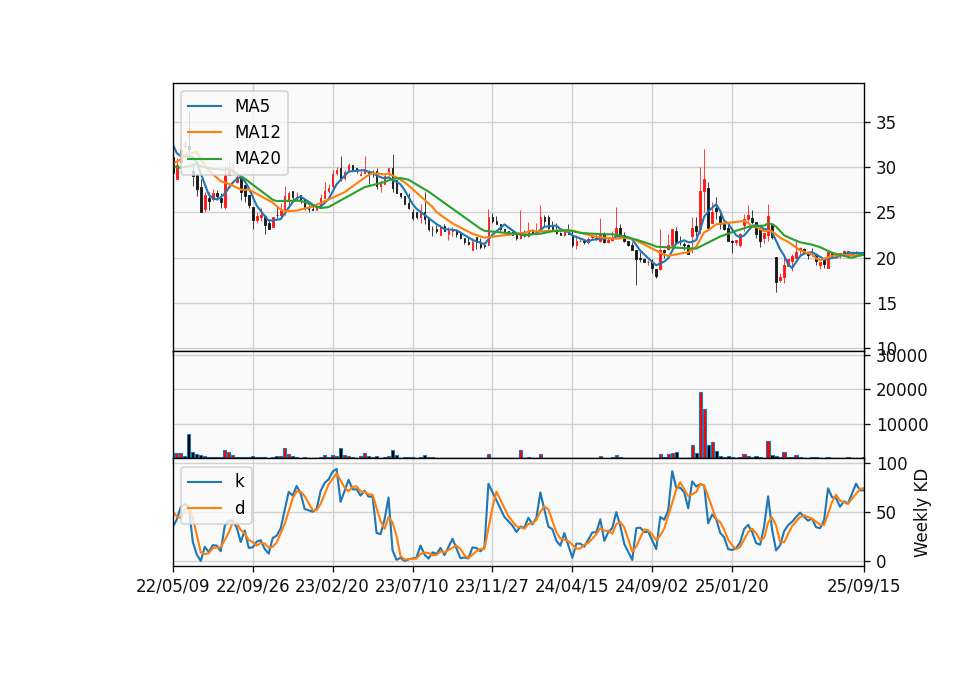The width and height of the screenshot is (960, 690).
Task: Click the MA5 legend label
Action: point(252,106)
